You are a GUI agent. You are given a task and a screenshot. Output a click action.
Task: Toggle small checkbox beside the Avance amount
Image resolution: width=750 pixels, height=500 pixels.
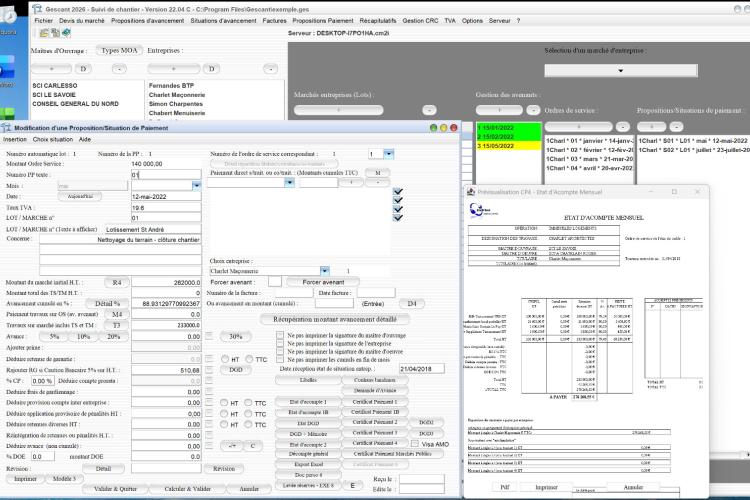click(x=209, y=336)
